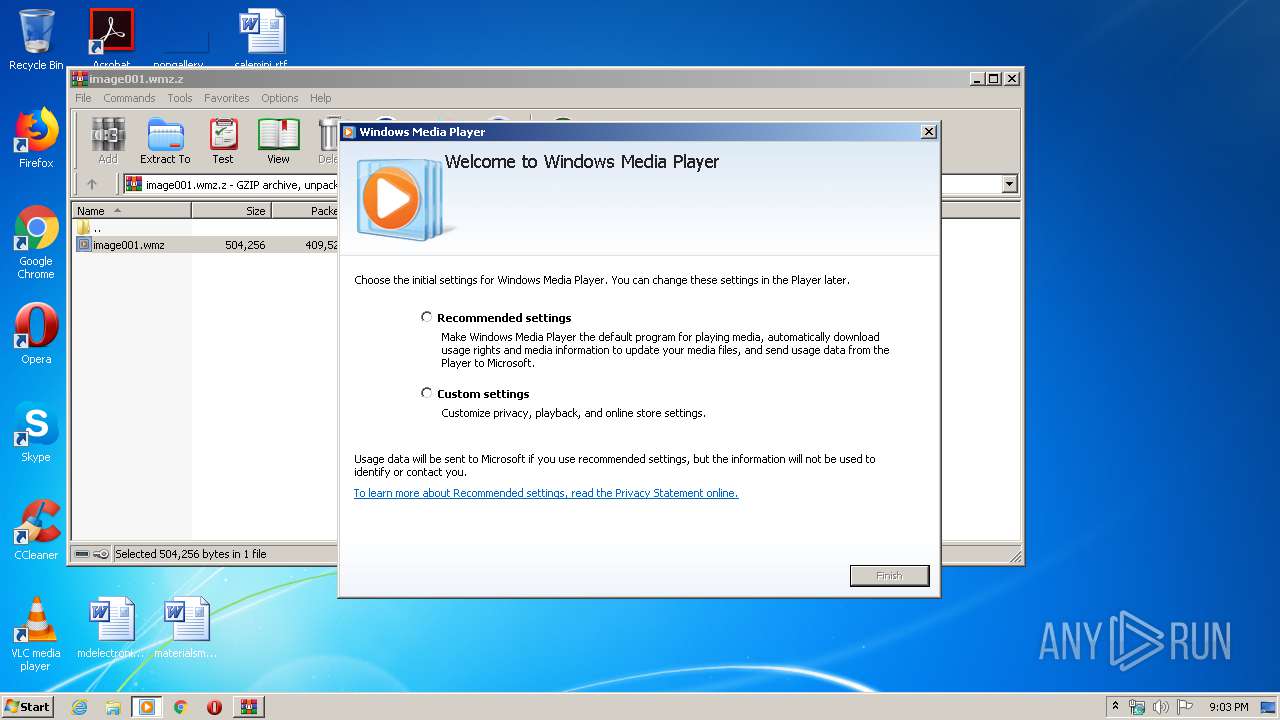The height and width of the screenshot is (720, 1280).
Task: Click the Delete icon in WinRAR toolbar
Action: coord(328,141)
